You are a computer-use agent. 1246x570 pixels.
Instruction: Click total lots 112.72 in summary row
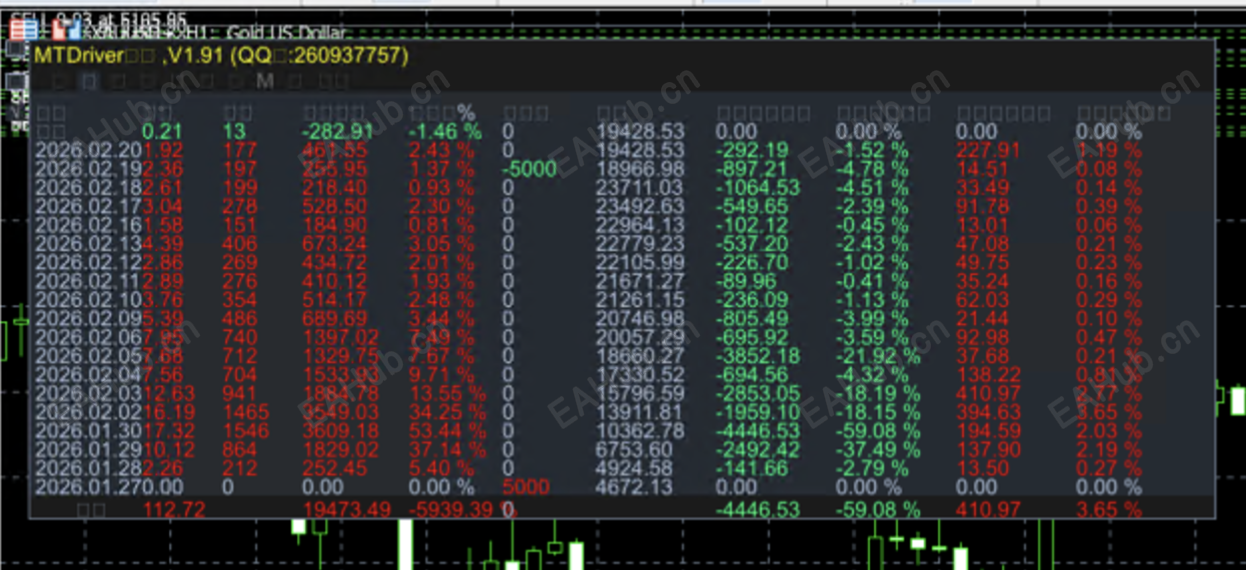pos(174,511)
